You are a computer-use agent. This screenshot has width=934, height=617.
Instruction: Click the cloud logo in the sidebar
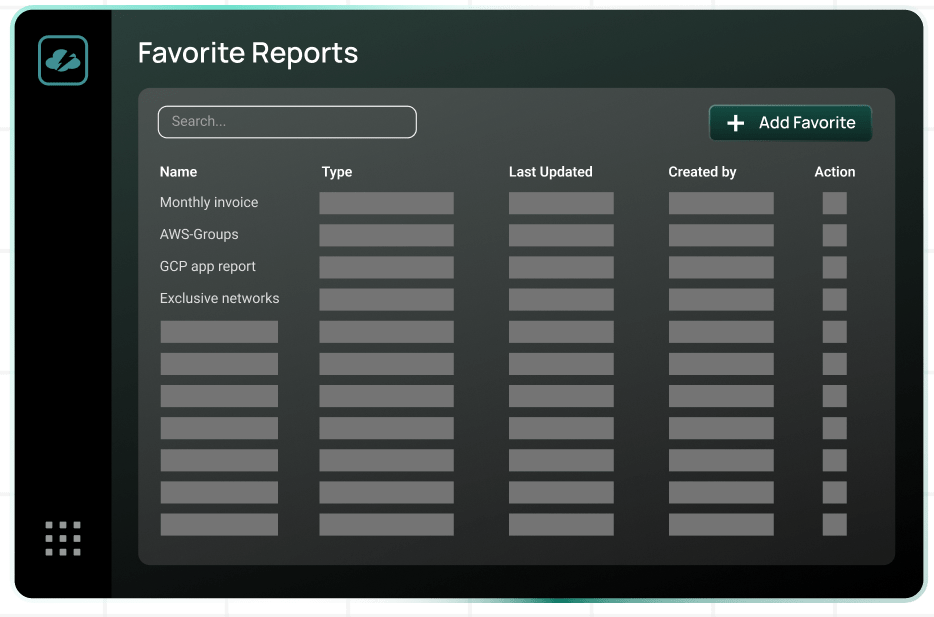tap(62, 60)
